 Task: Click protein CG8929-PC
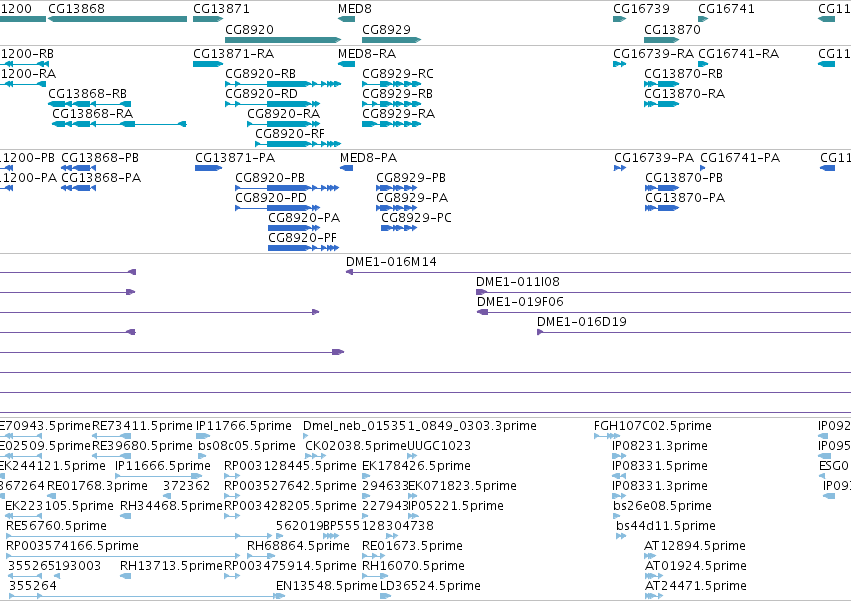click(x=416, y=218)
